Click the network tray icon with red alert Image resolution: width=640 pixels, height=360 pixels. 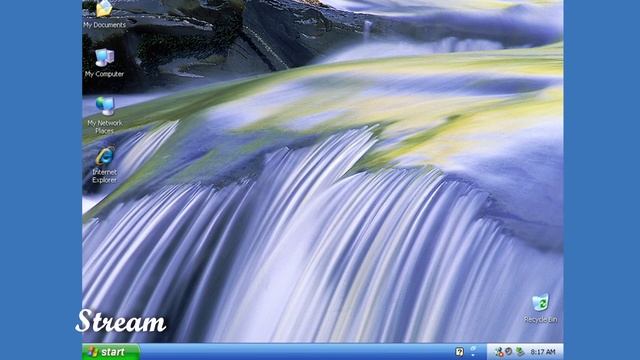coord(499,351)
